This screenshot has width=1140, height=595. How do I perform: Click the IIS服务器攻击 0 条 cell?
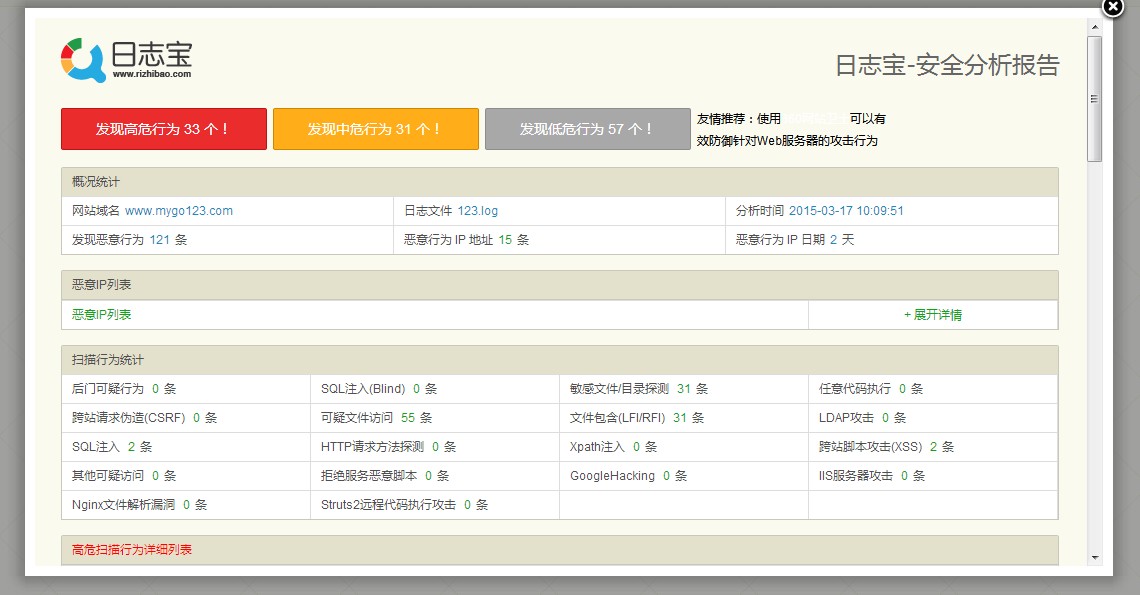[x=934, y=476]
